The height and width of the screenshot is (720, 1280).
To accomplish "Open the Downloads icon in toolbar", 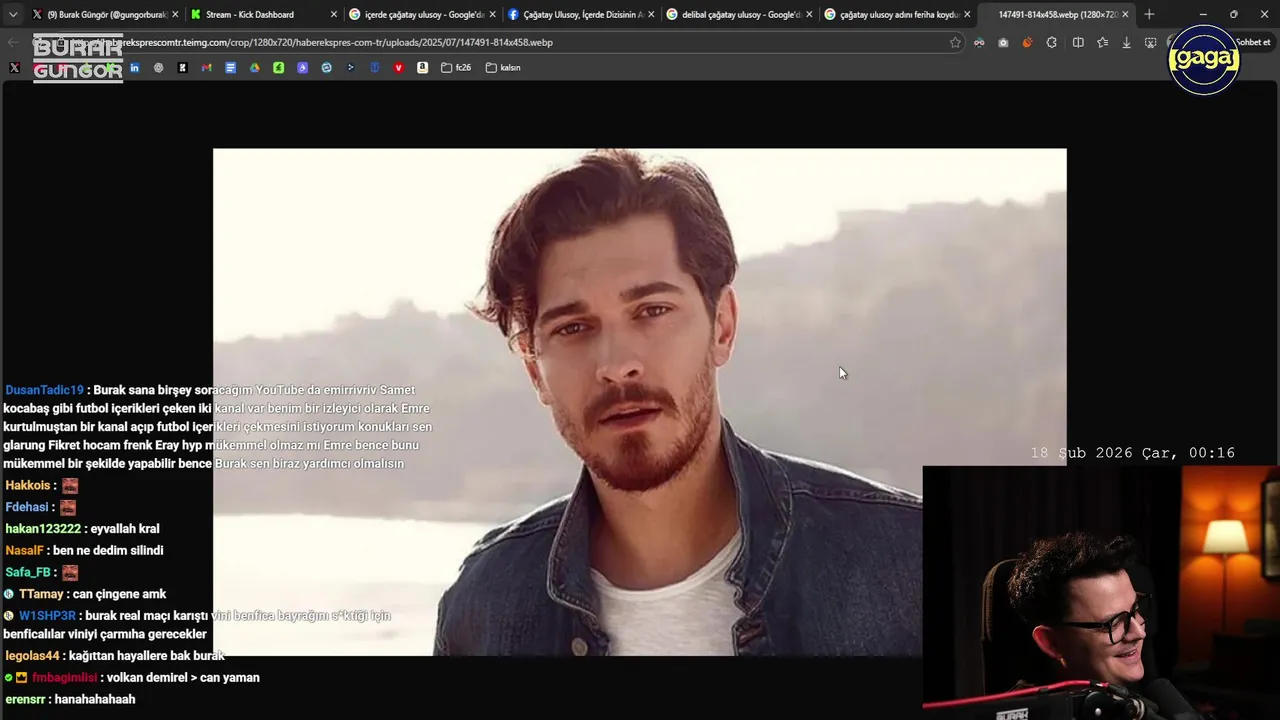I will point(1126,42).
